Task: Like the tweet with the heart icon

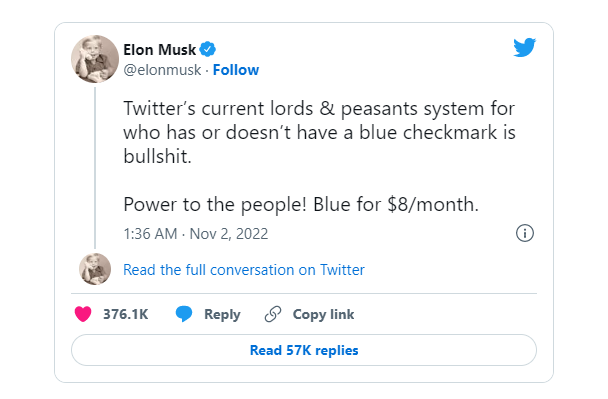Action: 83,314
